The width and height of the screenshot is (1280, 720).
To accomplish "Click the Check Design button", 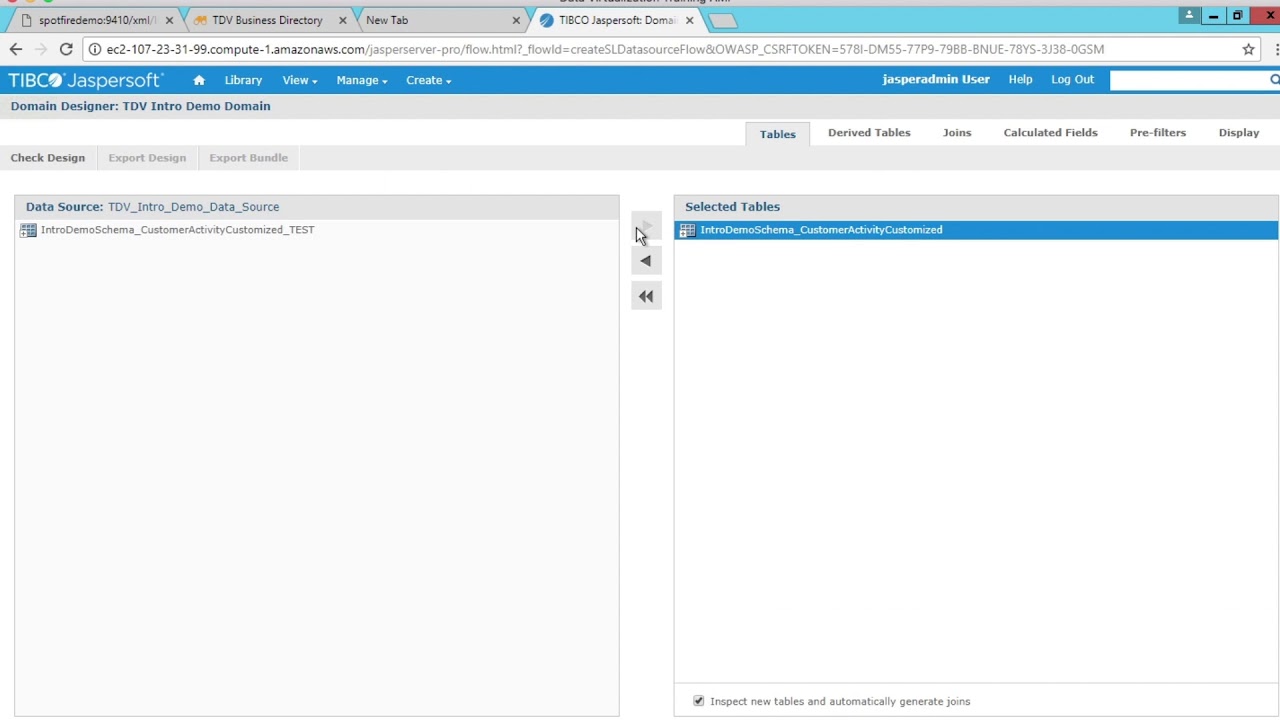I will tap(48, 158).
